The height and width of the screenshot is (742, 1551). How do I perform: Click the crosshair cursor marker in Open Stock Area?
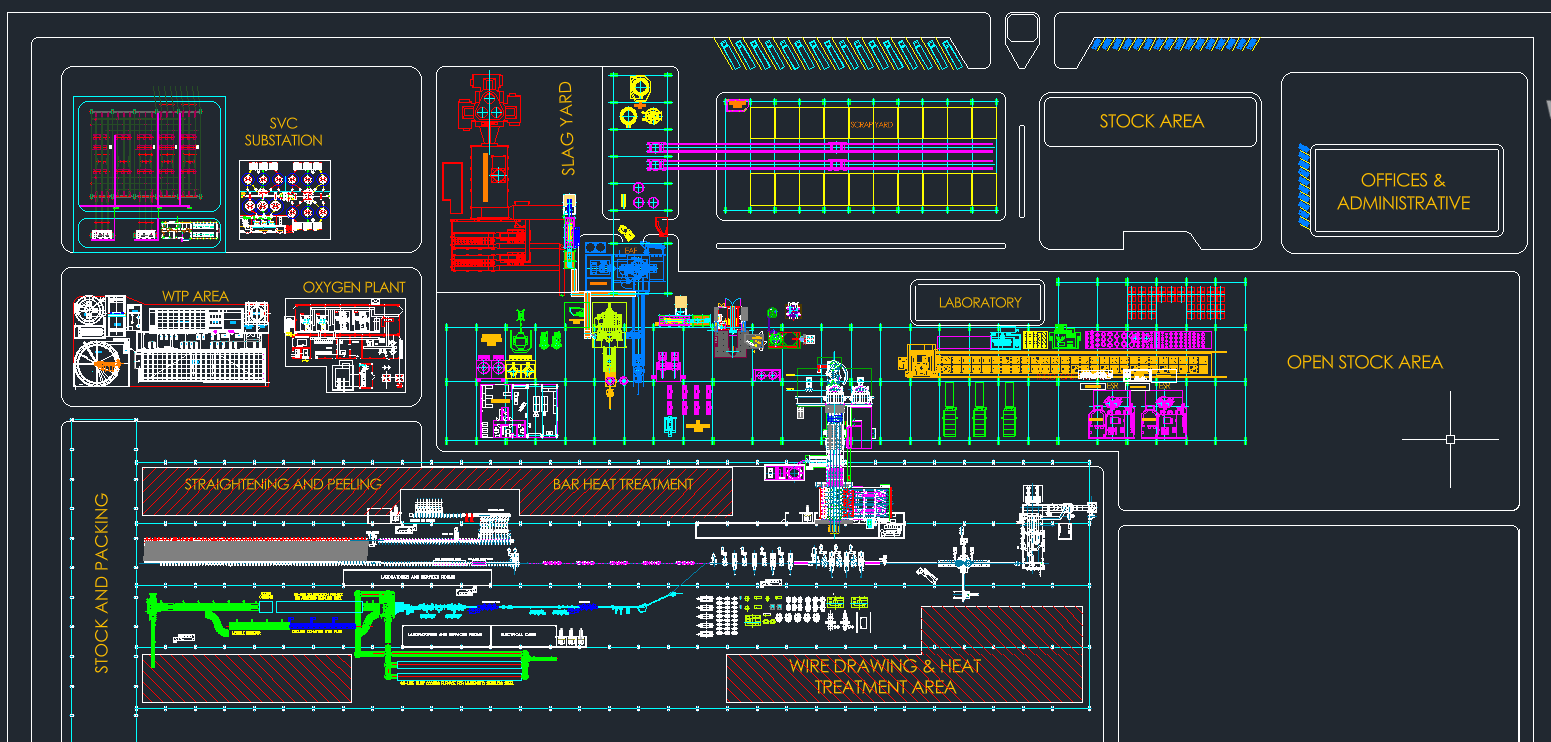(x=1451, y=438)
